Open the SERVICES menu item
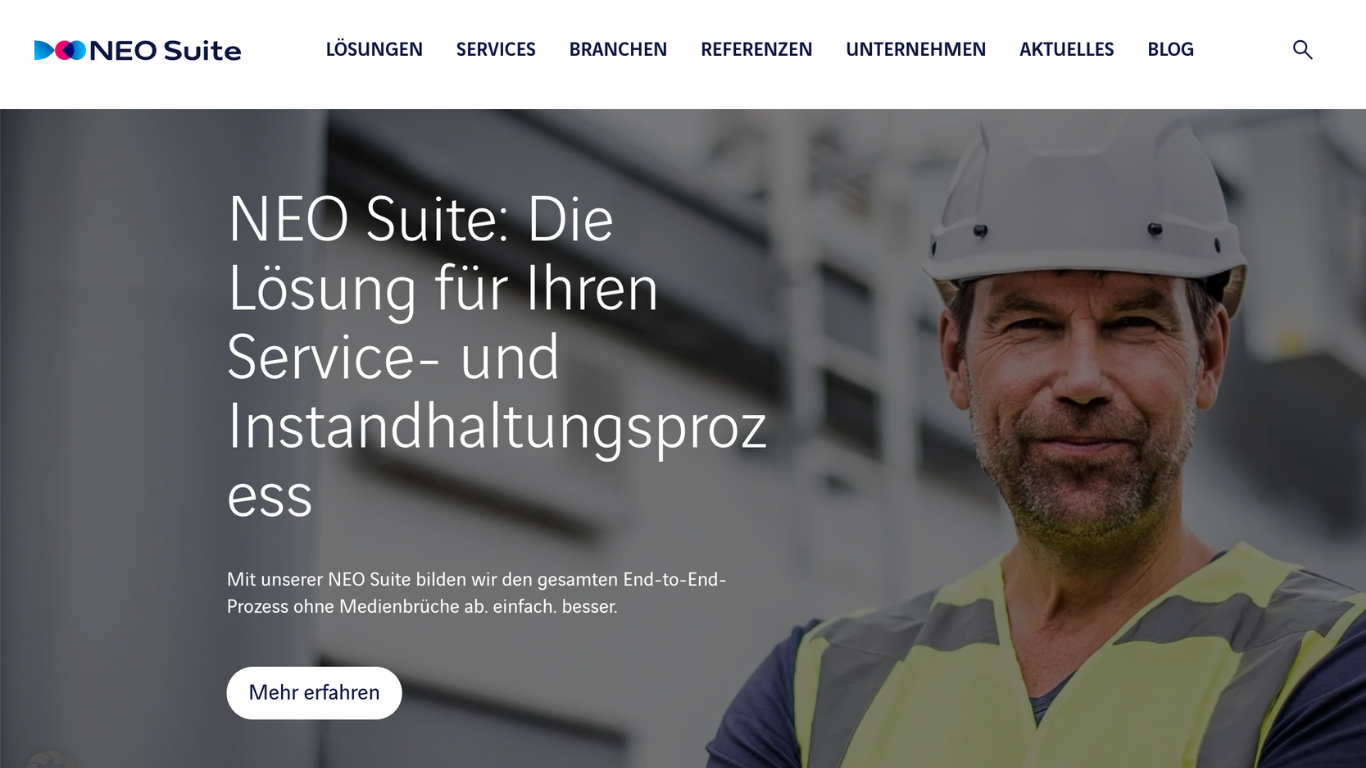This screenshot has height=768, width=1366. 496,49
